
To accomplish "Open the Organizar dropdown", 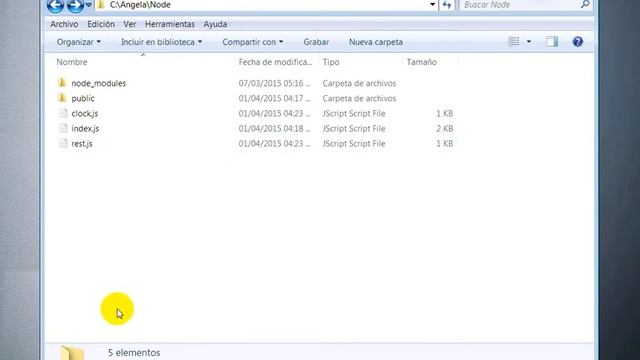I will click(x=79, y=42).
